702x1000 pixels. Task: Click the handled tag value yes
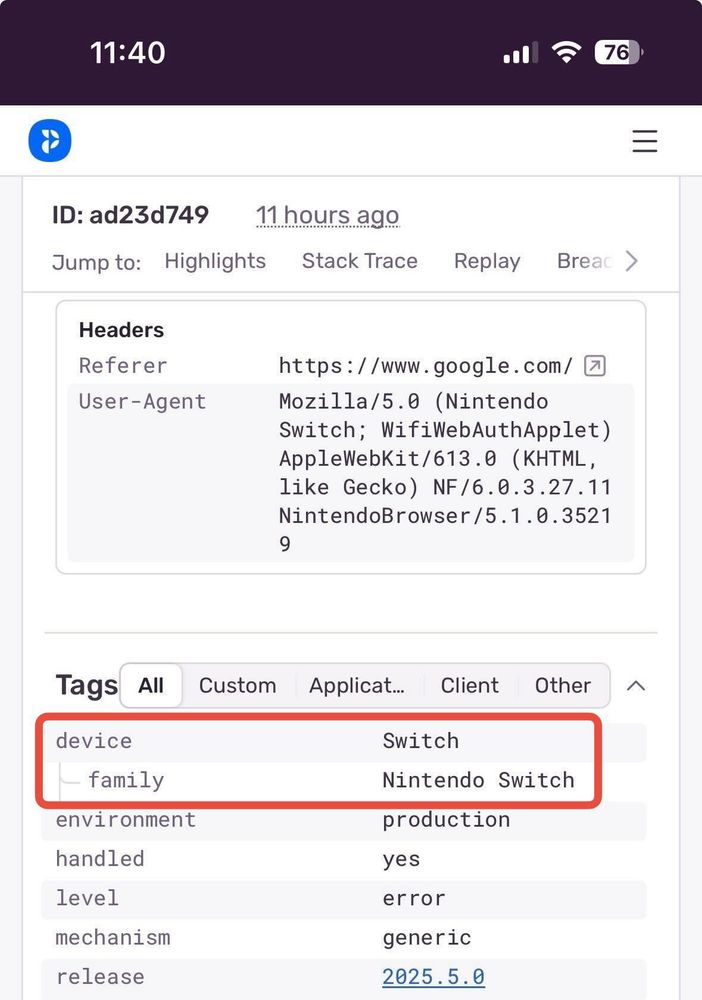(x=401, y=859)
